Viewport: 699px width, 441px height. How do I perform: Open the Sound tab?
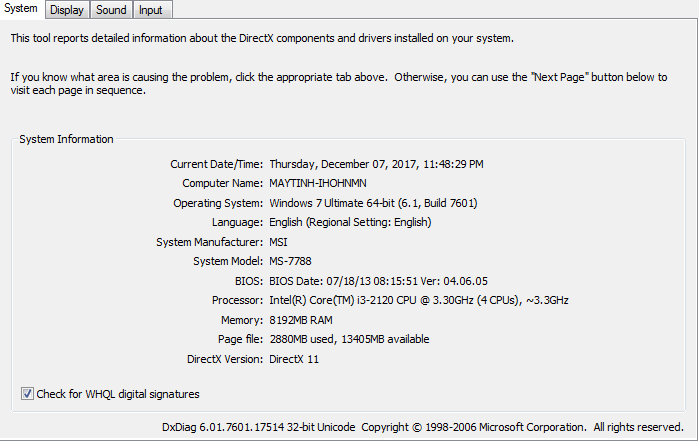coord(111,10)
